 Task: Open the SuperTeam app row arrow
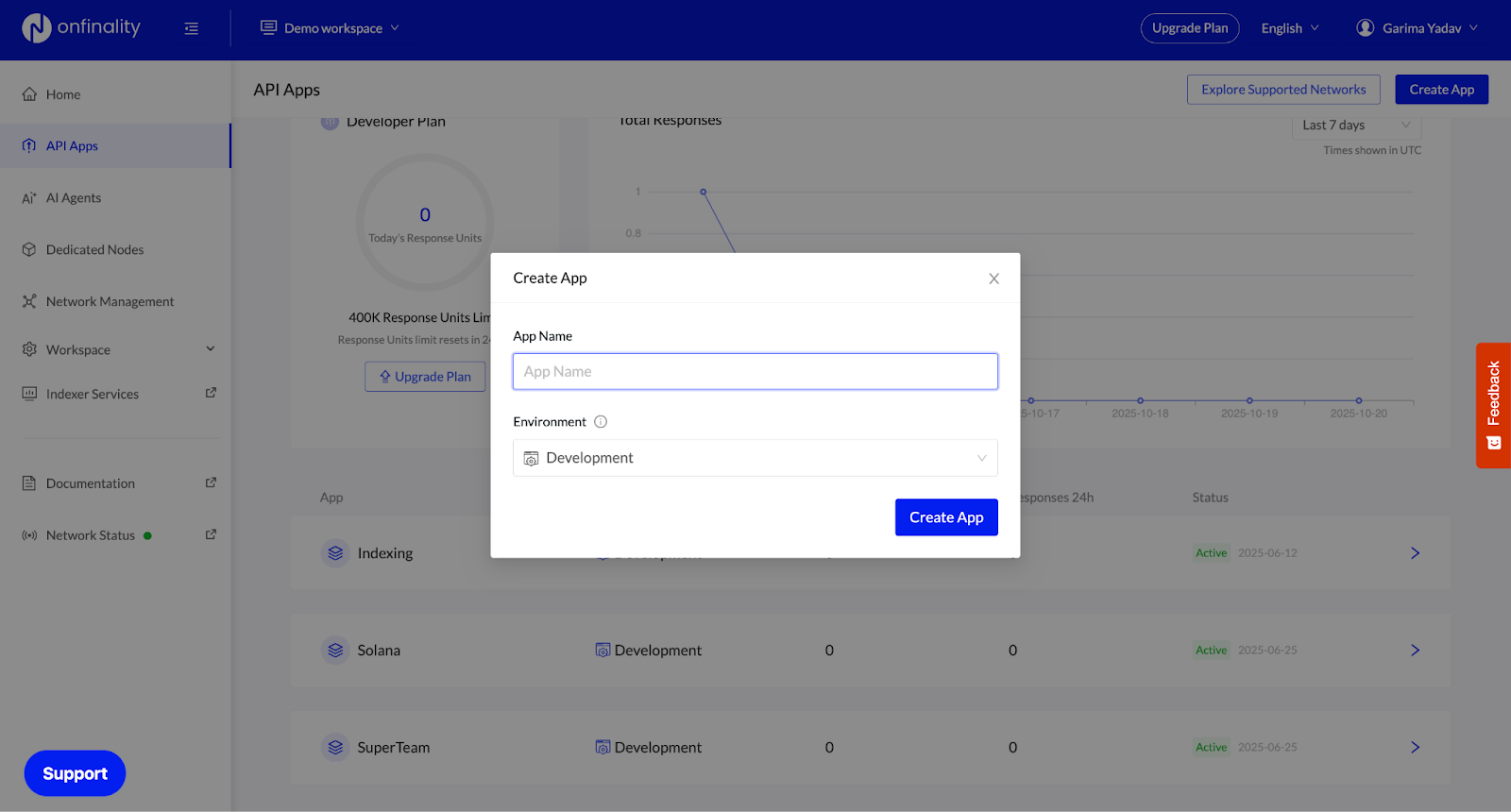click(x=1415, y=748)
